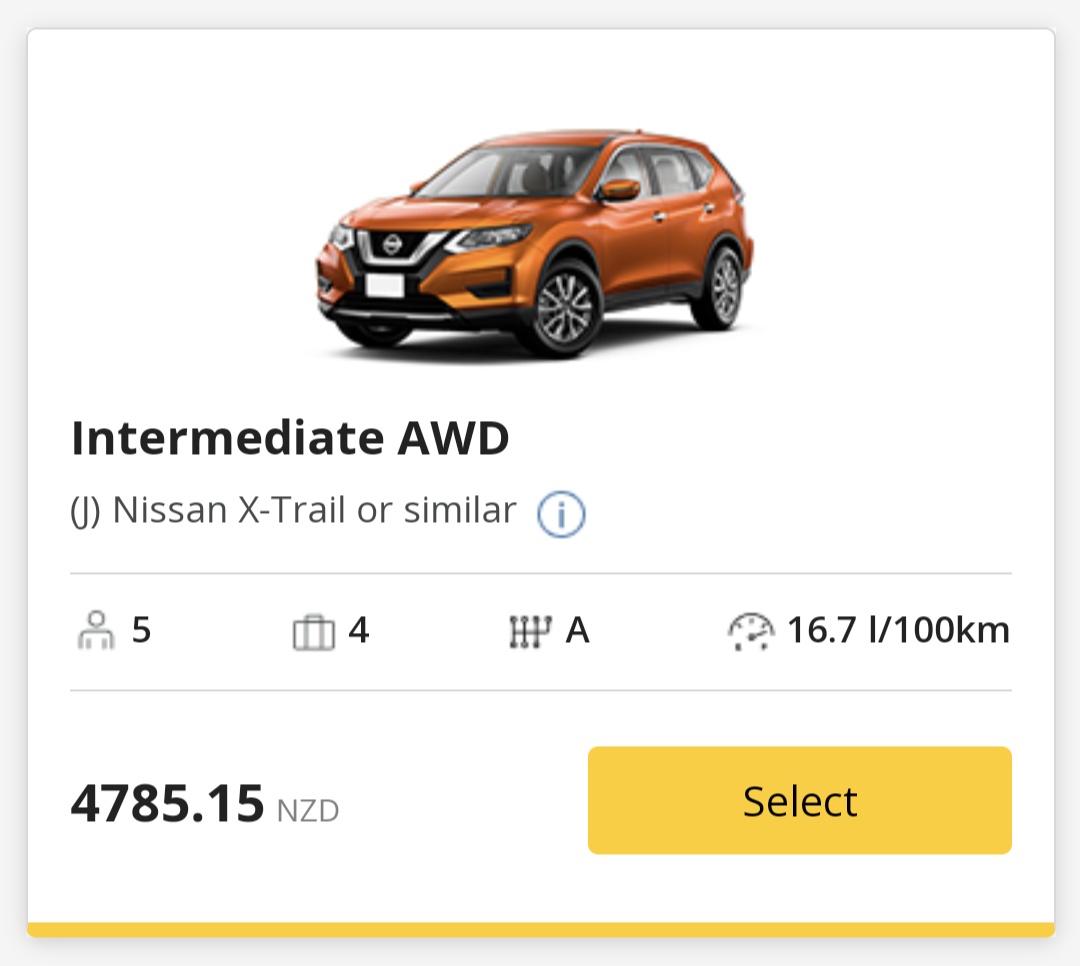The width and height of the screenshot is (1080, 966).
Task: Click the car's windshield in the photo
Action: point(510,170)
